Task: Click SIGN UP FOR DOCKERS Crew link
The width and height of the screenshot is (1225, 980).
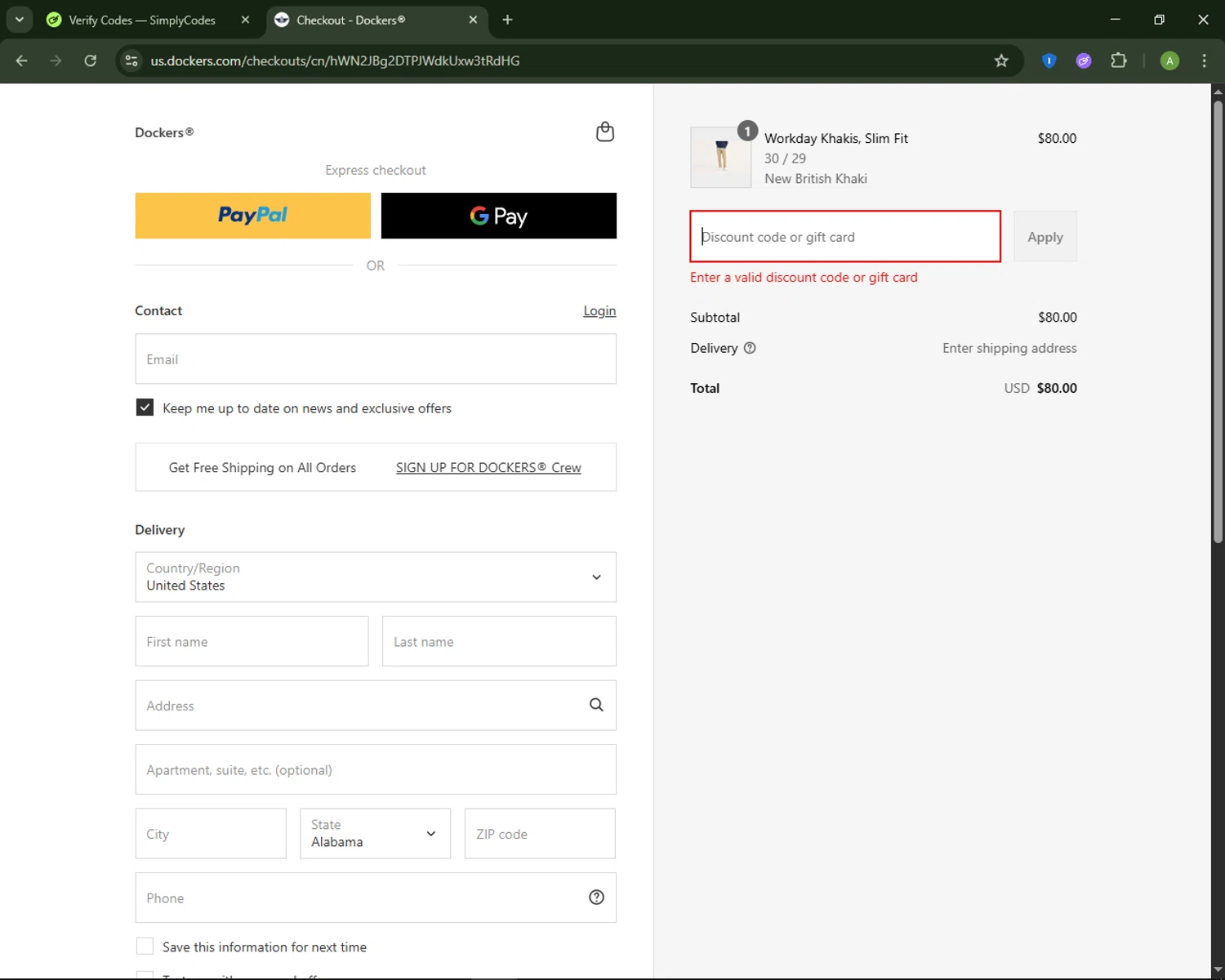Action: [488, 468]
